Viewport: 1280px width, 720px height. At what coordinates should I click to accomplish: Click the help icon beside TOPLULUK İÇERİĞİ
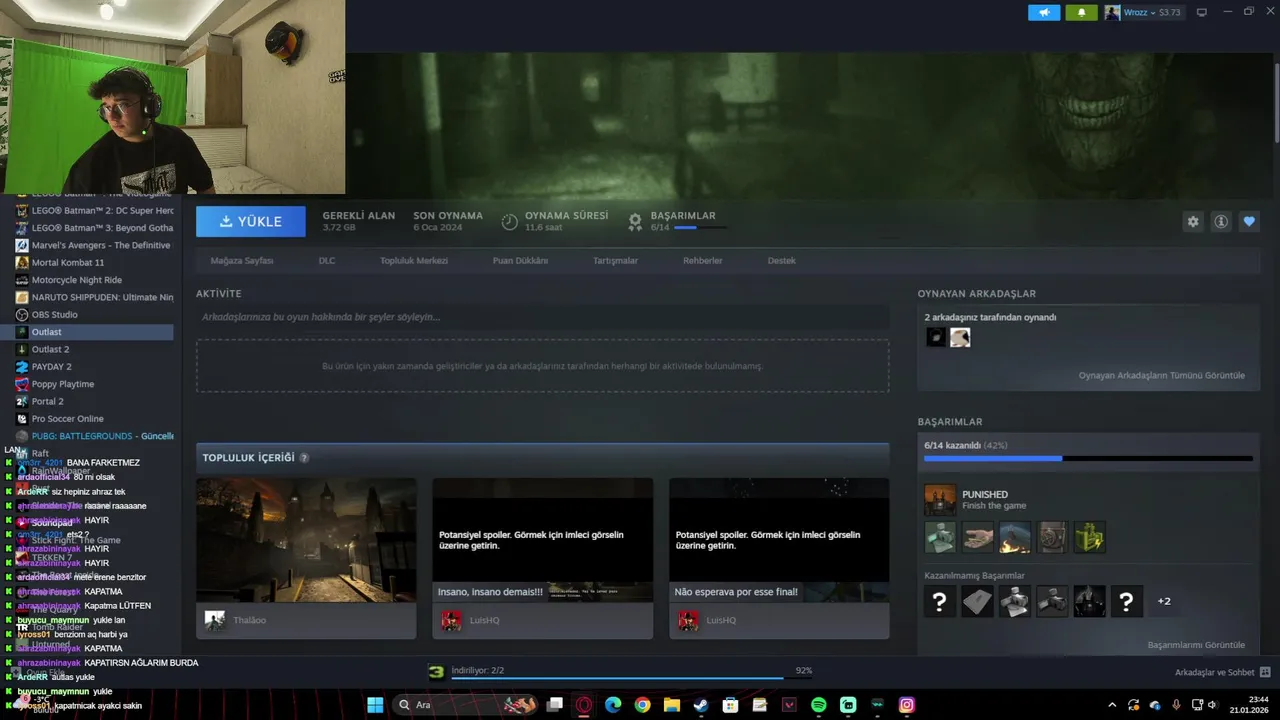(304, 458)
